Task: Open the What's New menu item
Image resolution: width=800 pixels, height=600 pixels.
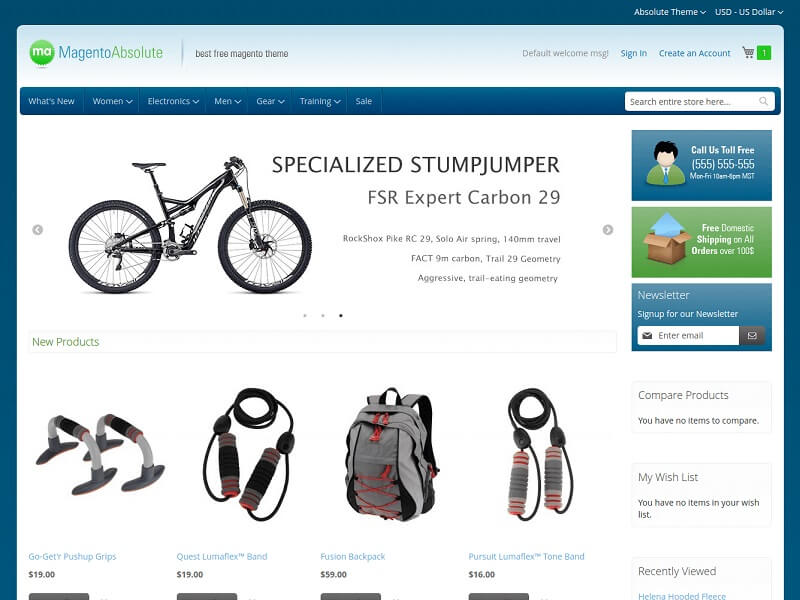Action: pyautogui.click(x=52, y=101)
